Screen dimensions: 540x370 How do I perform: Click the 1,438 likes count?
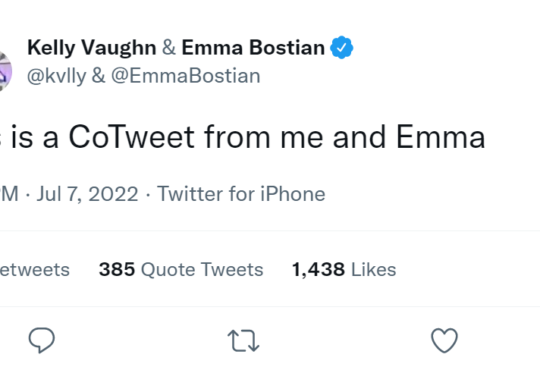coord(318,269)
